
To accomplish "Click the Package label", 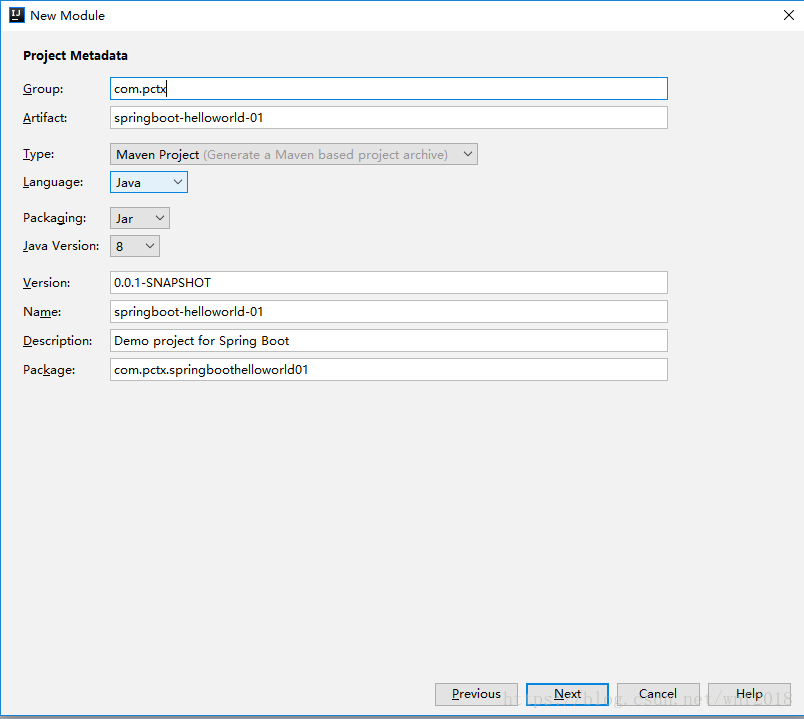I will [49, 370].
